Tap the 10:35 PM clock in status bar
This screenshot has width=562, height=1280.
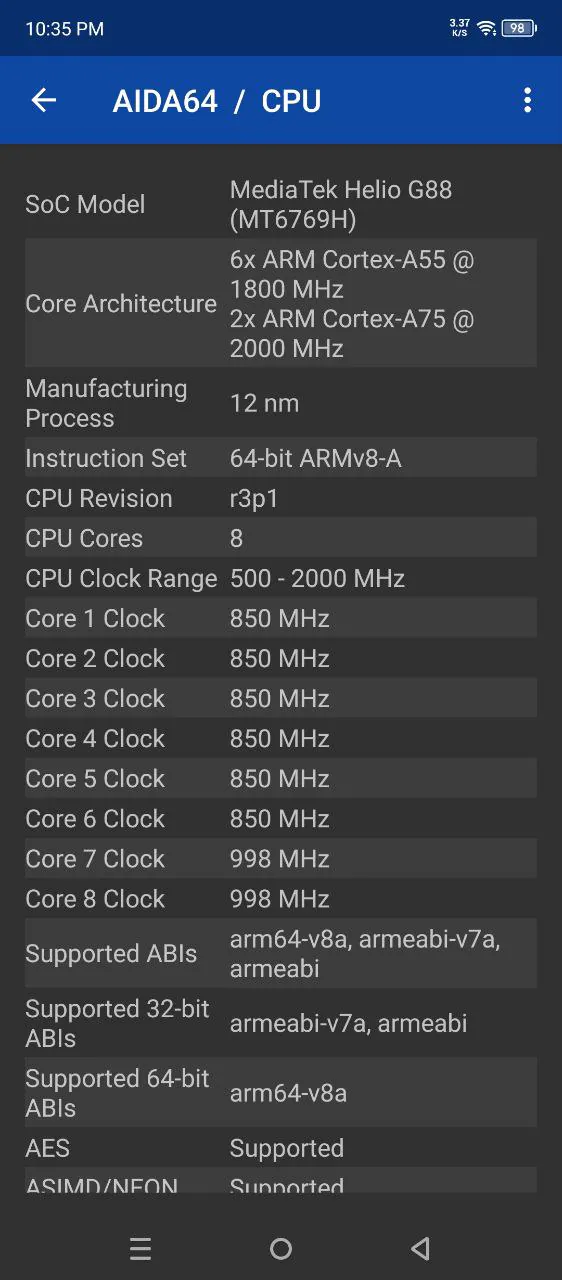65,29
